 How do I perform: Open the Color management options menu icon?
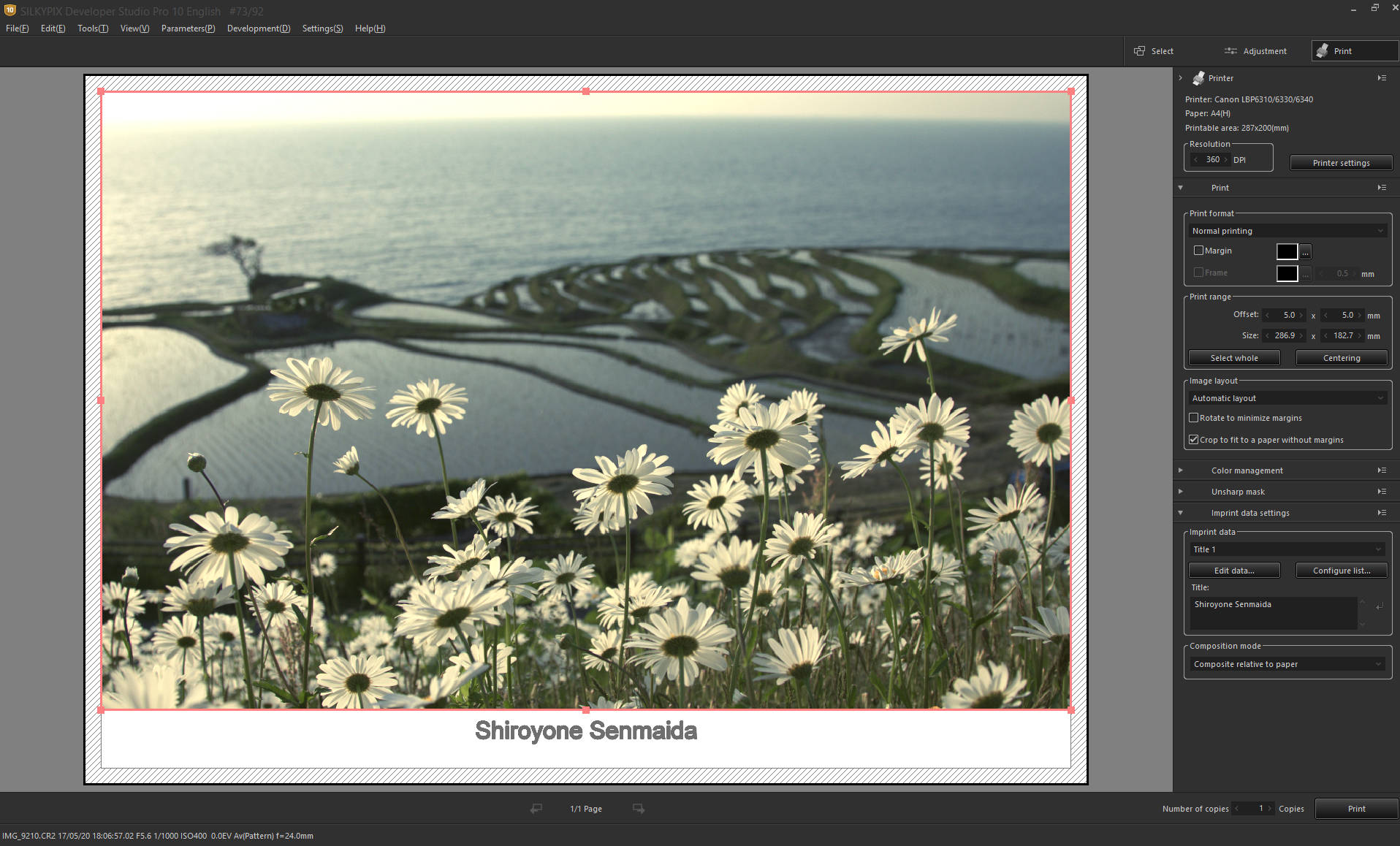1382,470
